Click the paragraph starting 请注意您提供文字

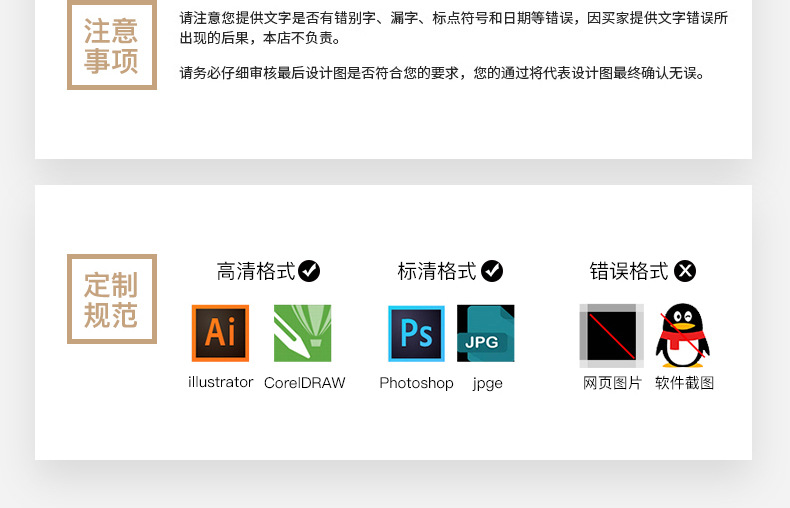click(454, 28)
